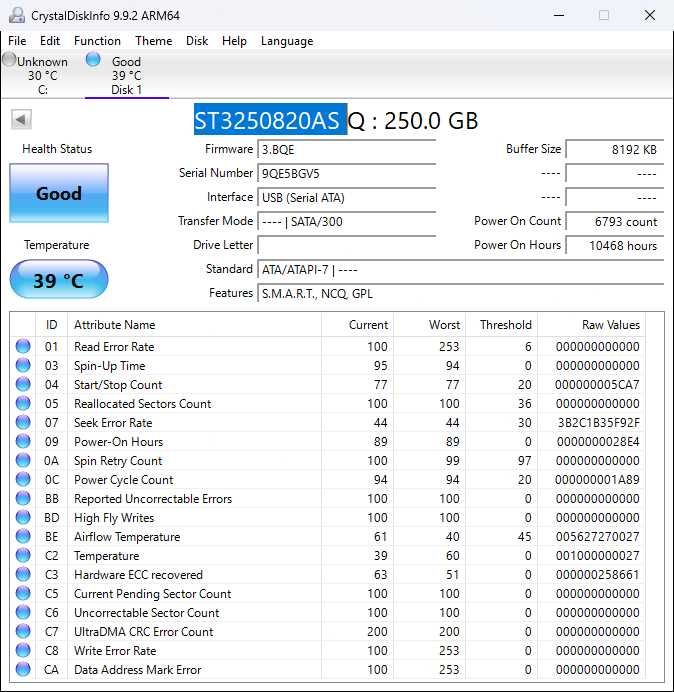This screenshot has height=692, width=674.
Task: Click the Buffer Size value 8192 KB
Action: [614, 149]
